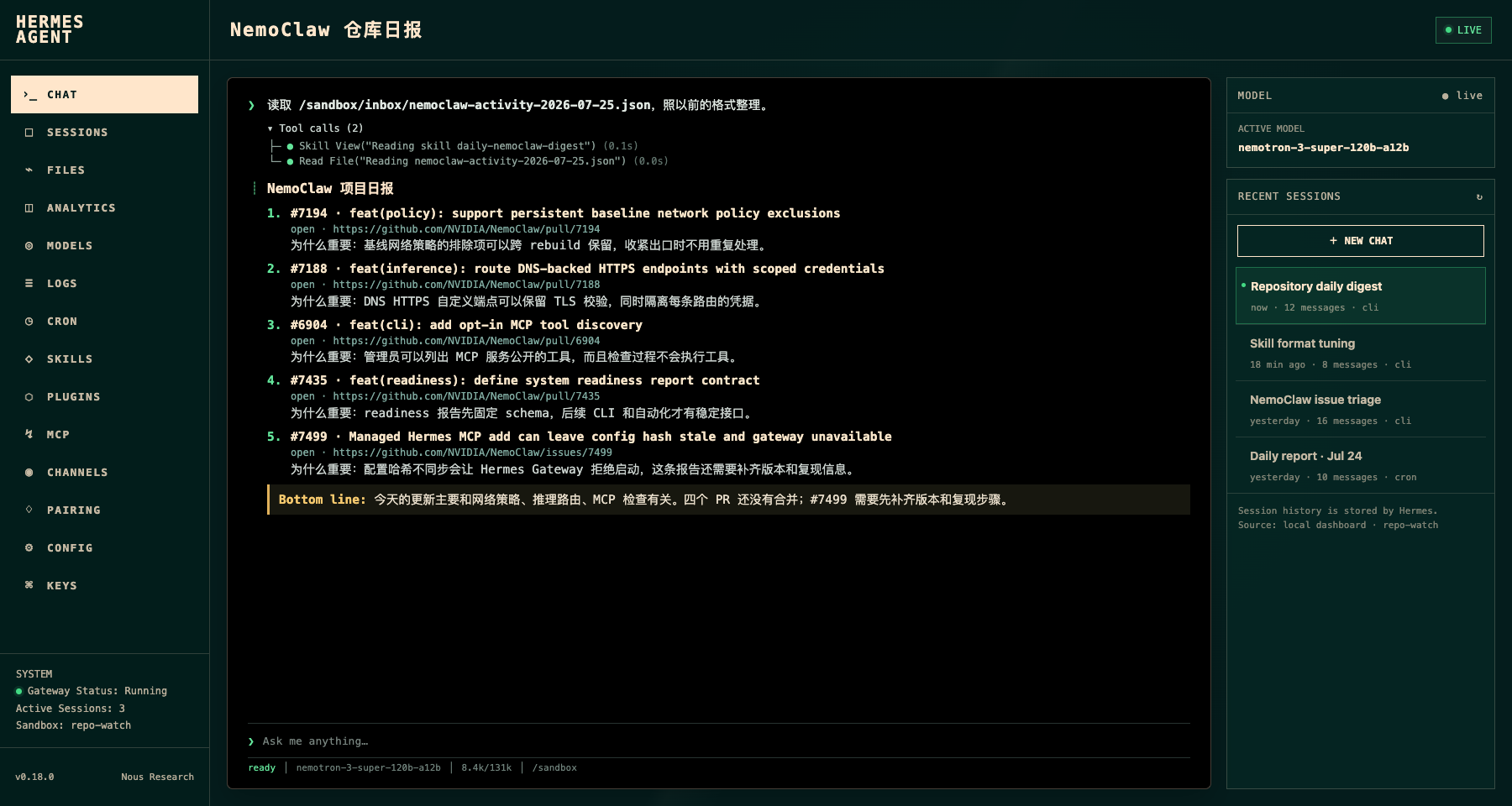This screenshot has height=806, width=1512.
Task: Click the Sessions sidebar icon
Action: pyautogui.click(x=29, y=133)
